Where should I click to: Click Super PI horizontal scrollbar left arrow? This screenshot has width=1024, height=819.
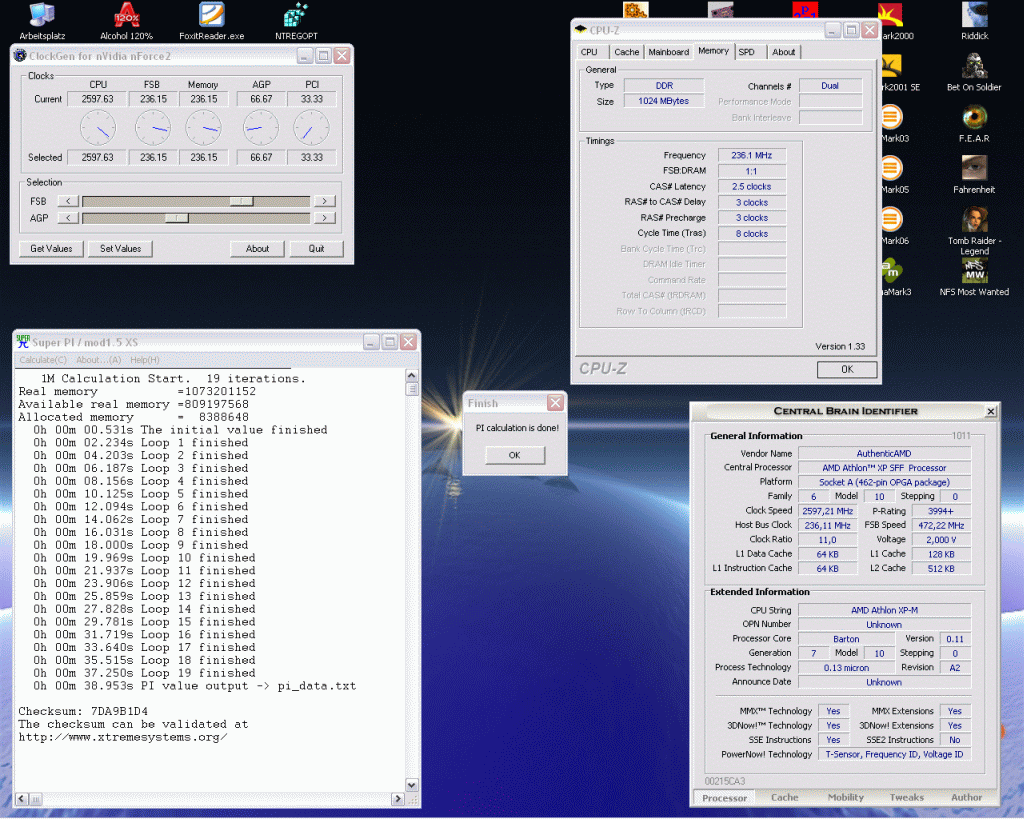point(22,799)
